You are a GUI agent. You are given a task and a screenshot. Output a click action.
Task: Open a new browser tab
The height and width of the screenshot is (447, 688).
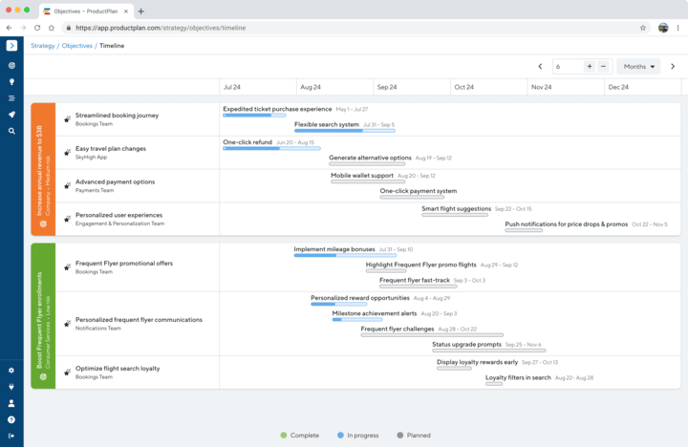[x=141, y=11]
